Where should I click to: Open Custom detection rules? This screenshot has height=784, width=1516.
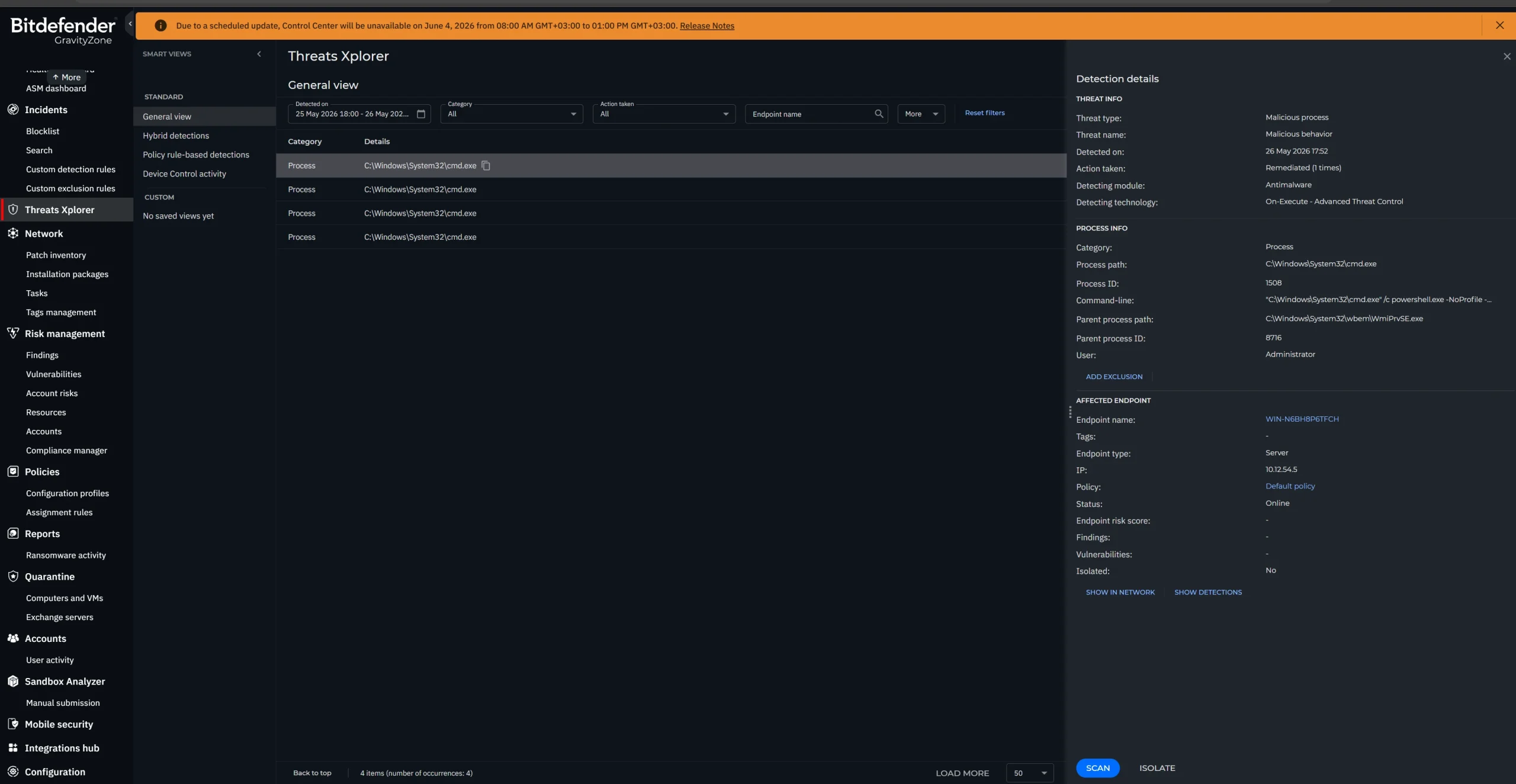(70, 169)
